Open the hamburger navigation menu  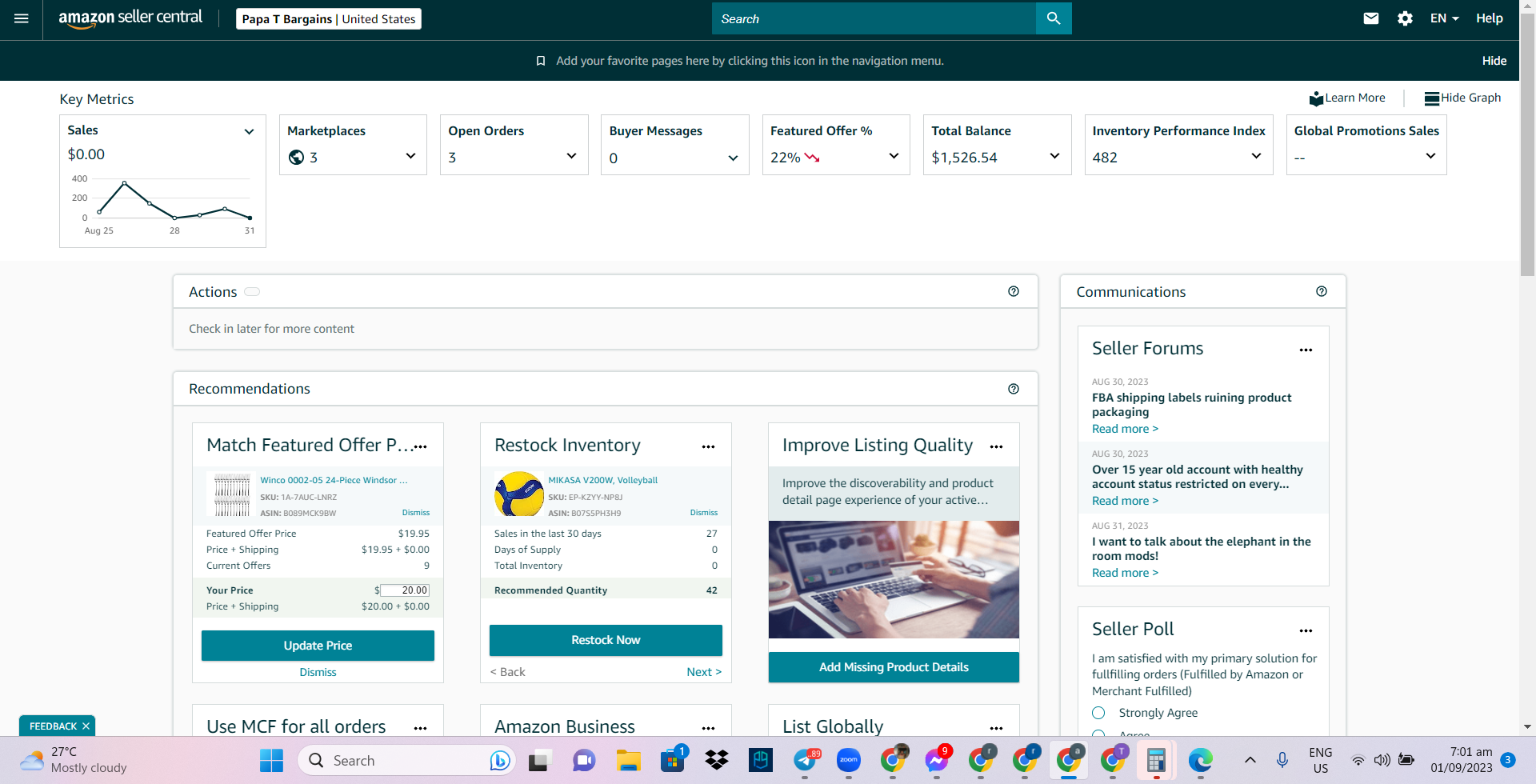pyautogui.click(x=22, y=18)
